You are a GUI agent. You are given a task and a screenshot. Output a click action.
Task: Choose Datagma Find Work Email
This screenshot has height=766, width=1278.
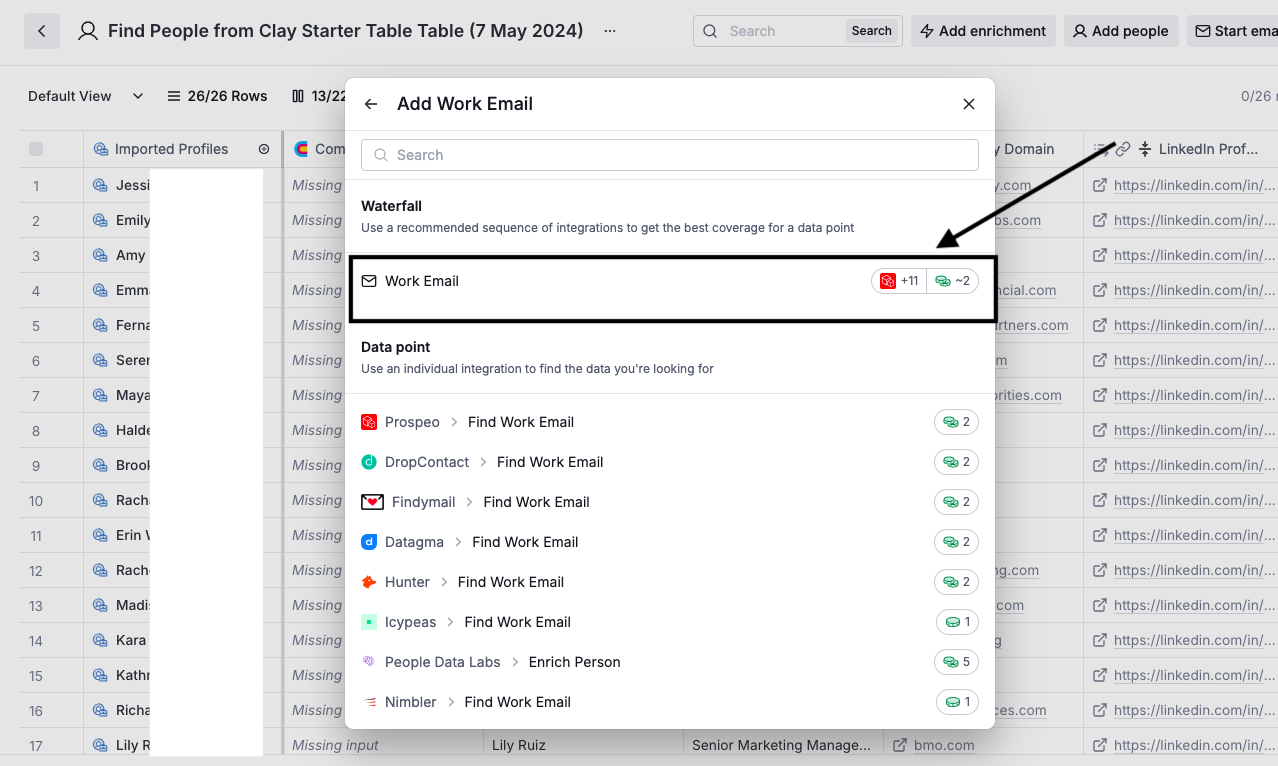[x=670, y=542]
